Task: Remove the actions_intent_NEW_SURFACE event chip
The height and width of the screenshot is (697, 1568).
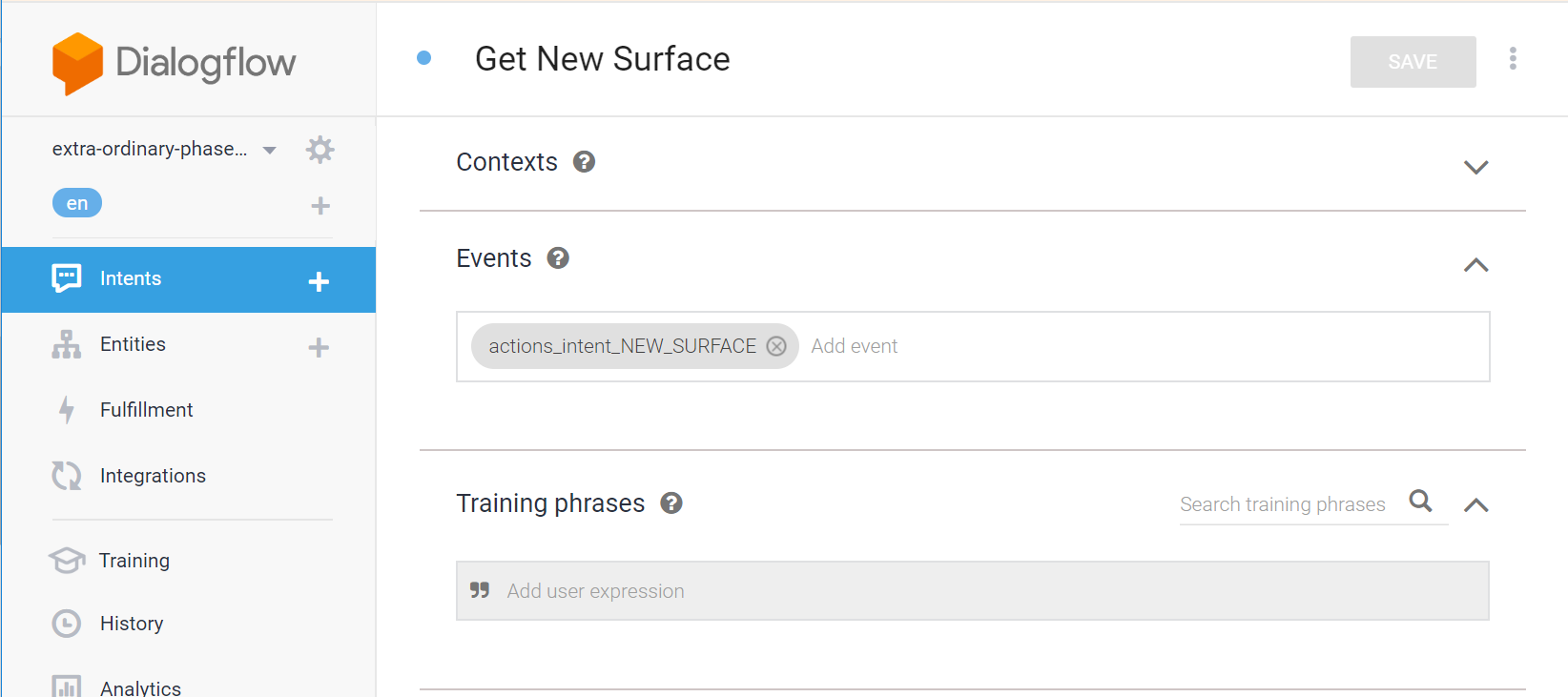Action: coord(777,346)
